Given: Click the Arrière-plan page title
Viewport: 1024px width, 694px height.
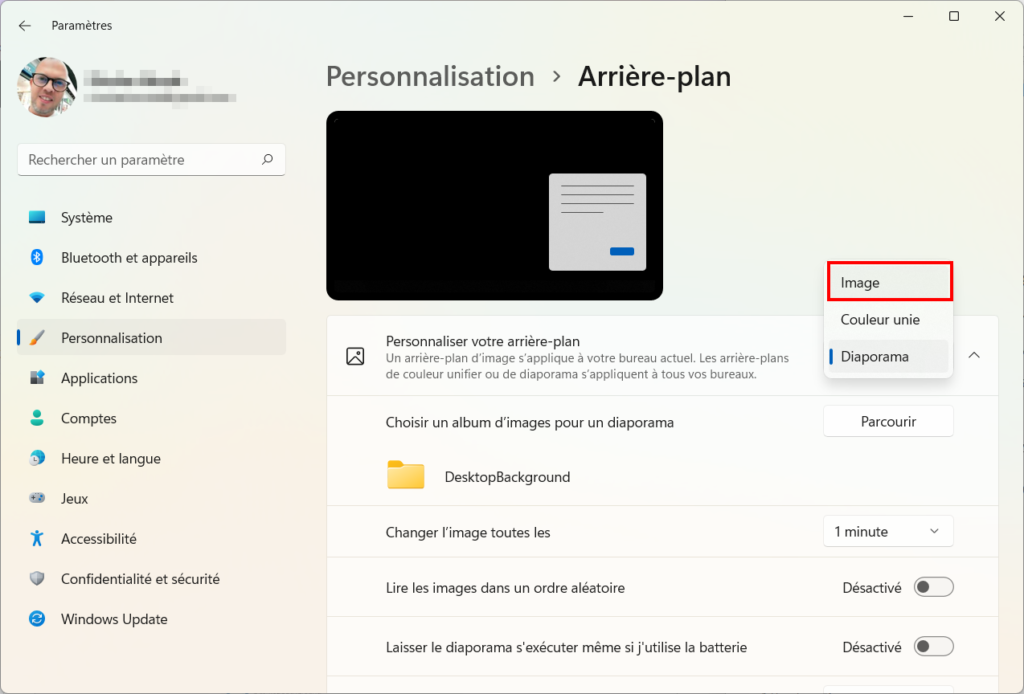Looking at the screenshot, I should pos(654,76).
